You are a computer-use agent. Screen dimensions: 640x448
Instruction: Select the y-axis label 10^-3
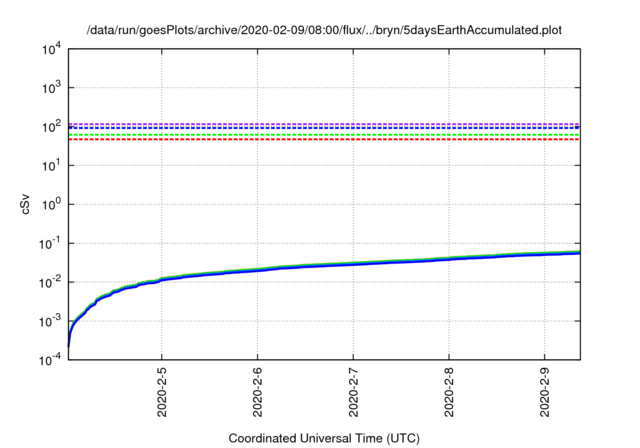[x=49, y=322]
